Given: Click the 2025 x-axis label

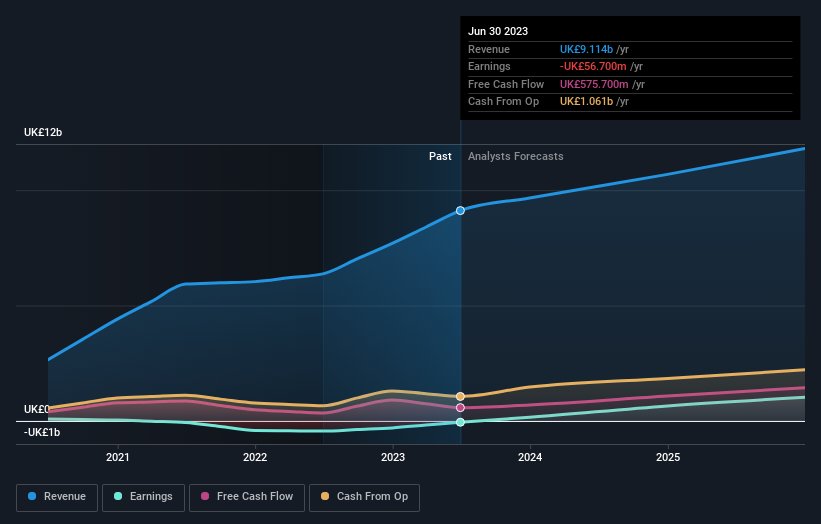Looking at the screenshot, I should 668,457.
